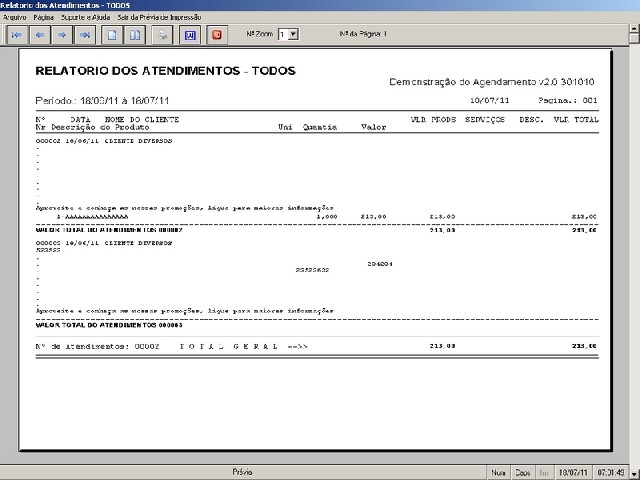
Task: Go to previous page arrow
Action: [x=40, y=35]
